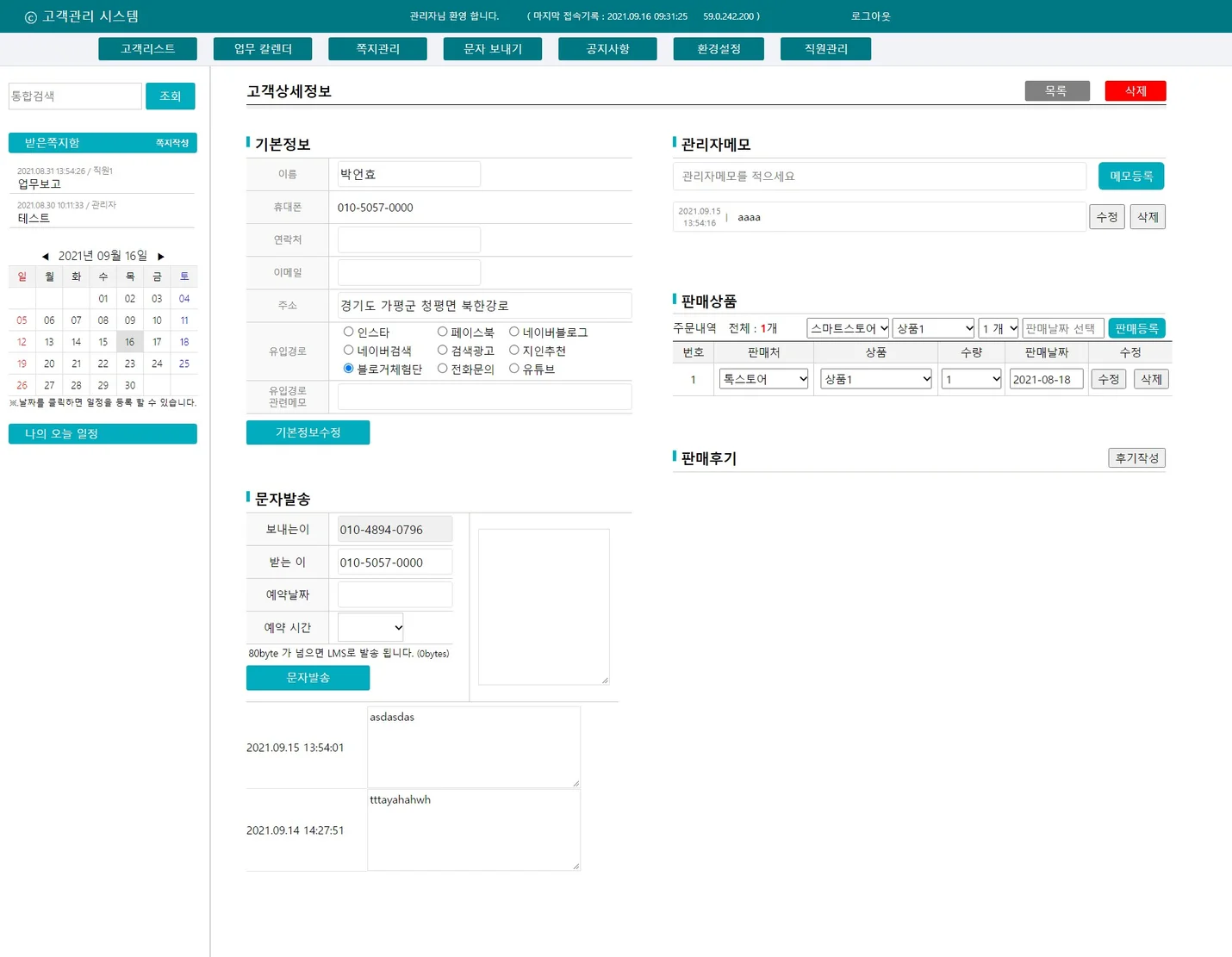Select calendar date 16
Viewport: 1232px width, 957px height.
[x=129, y=342]
